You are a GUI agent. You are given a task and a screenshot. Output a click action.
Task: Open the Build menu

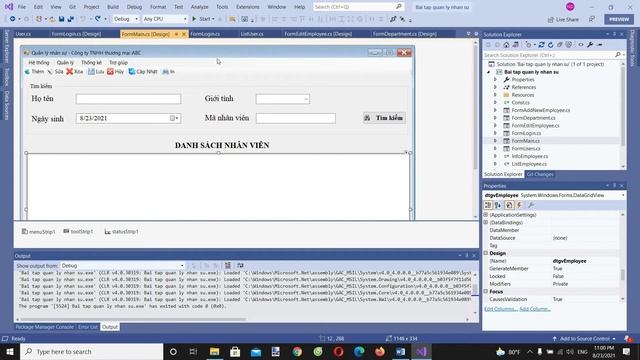(x=113, y=7)
